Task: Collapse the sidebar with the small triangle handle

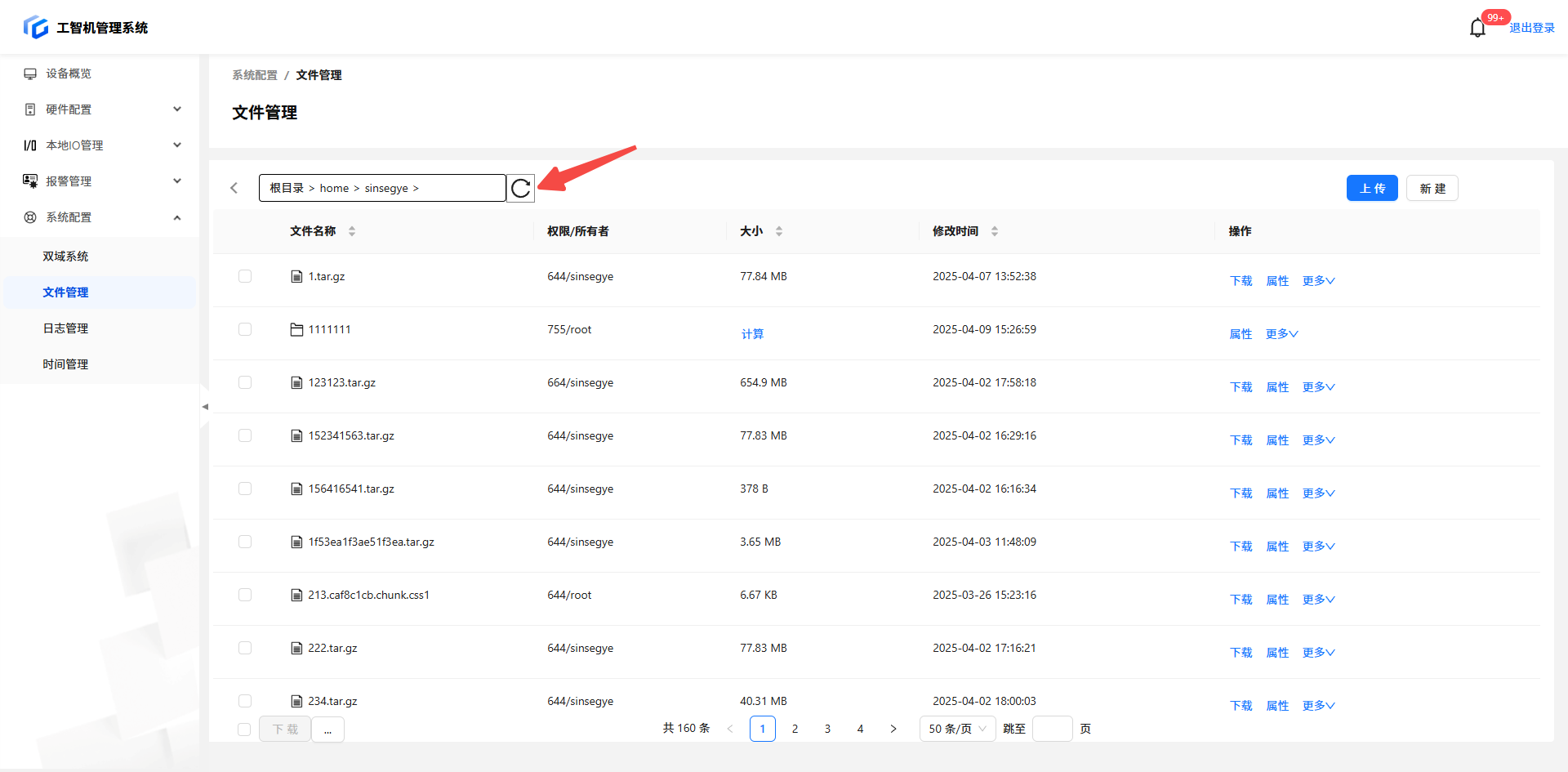Action: [205, 406]
